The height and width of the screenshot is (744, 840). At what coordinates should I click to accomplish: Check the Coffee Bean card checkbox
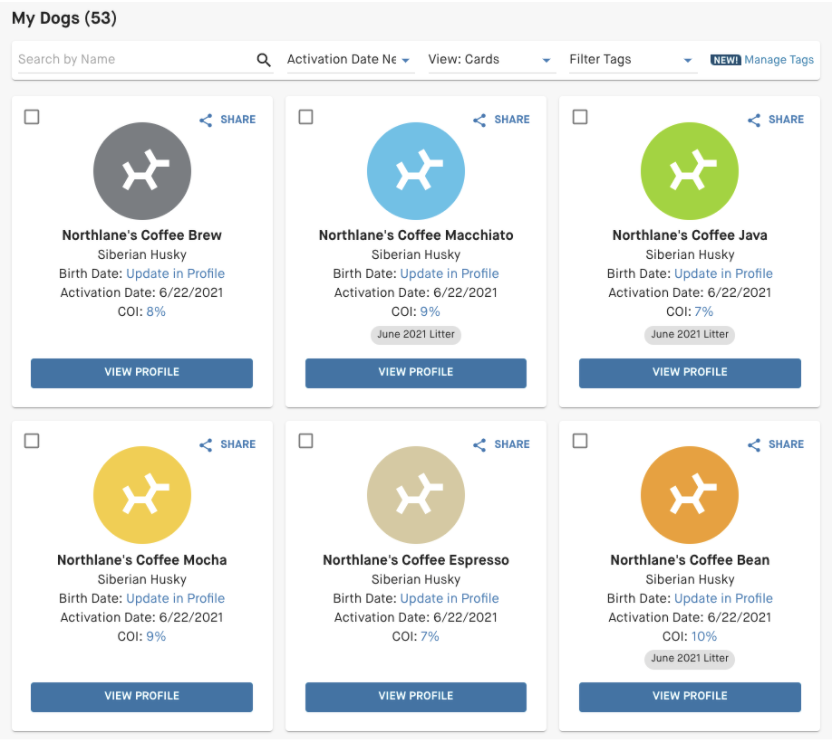[x=580, y=441]
